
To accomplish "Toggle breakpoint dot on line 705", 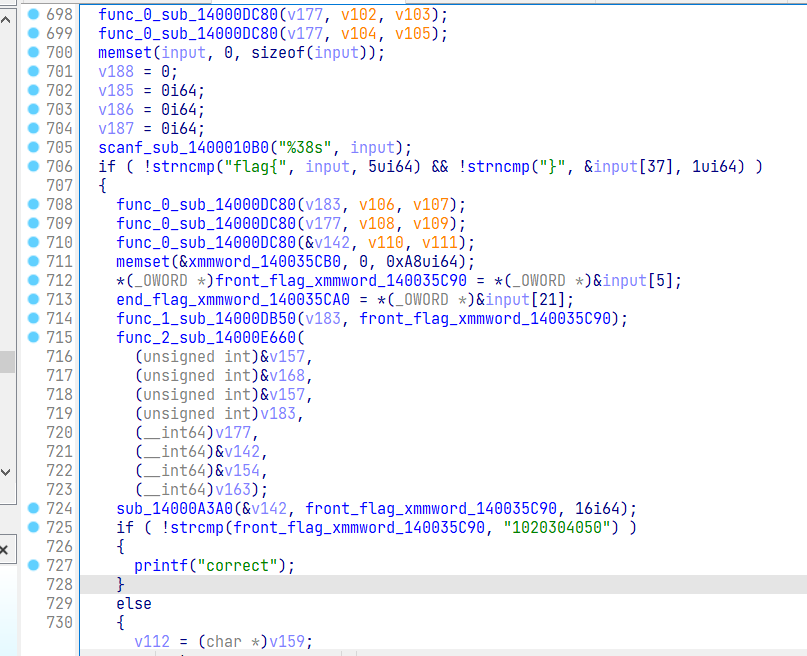I will point(34,147).
